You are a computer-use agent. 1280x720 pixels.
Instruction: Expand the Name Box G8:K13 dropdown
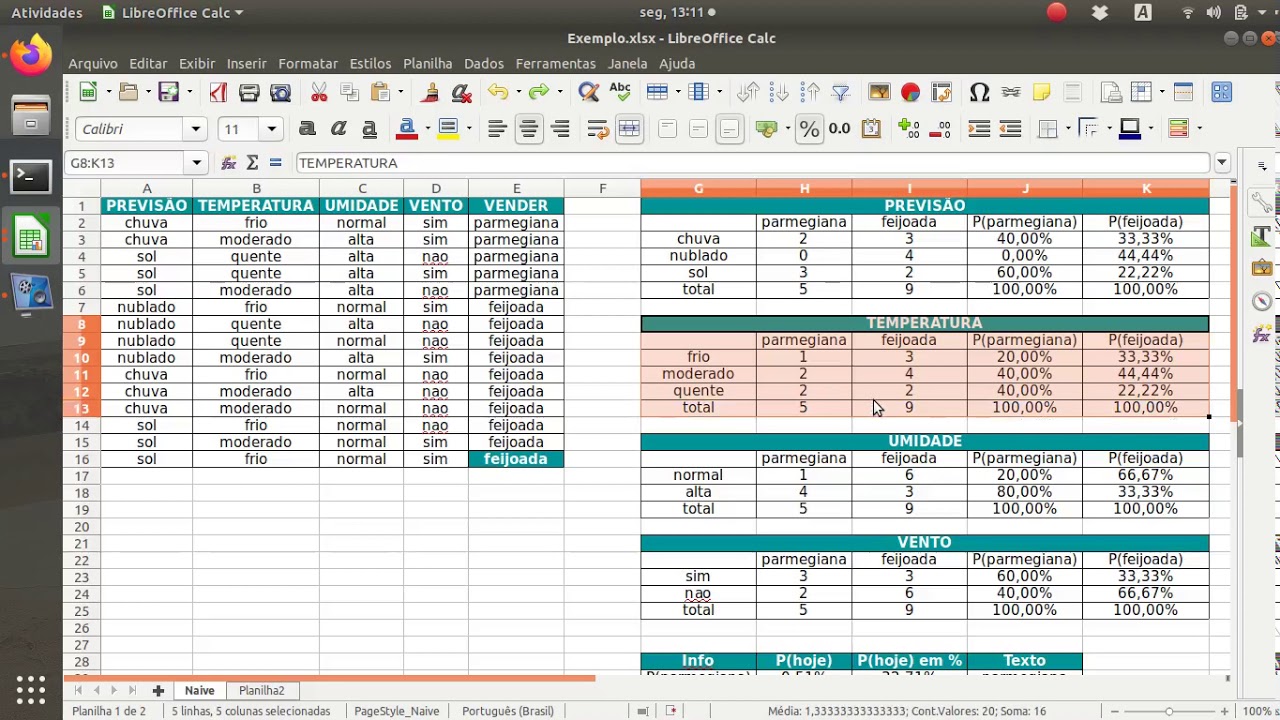point(196,162)
